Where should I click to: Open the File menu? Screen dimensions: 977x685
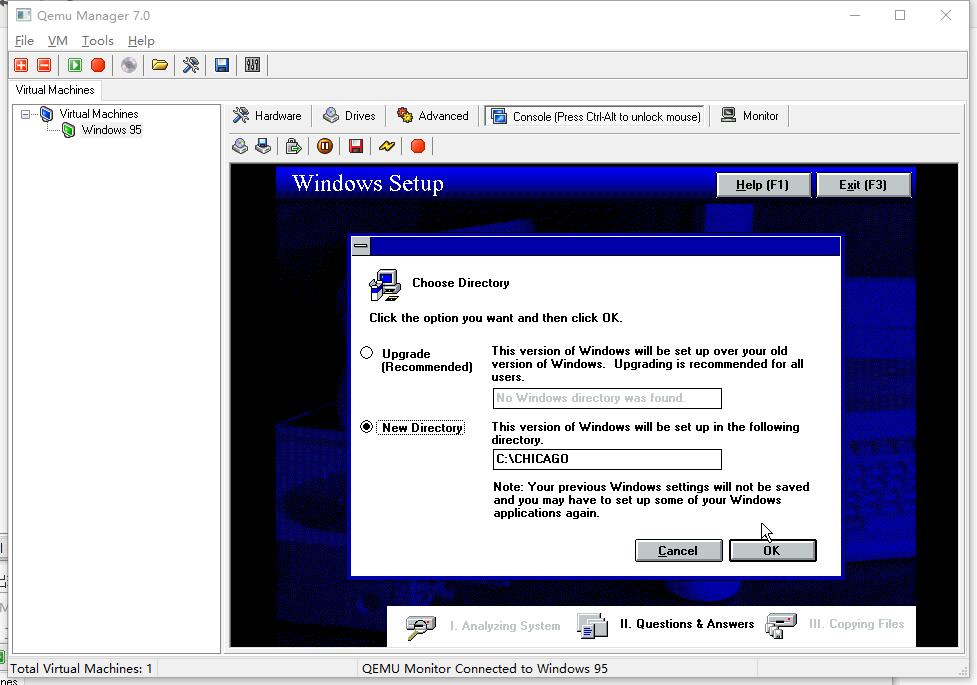click(x=24, y=41)
